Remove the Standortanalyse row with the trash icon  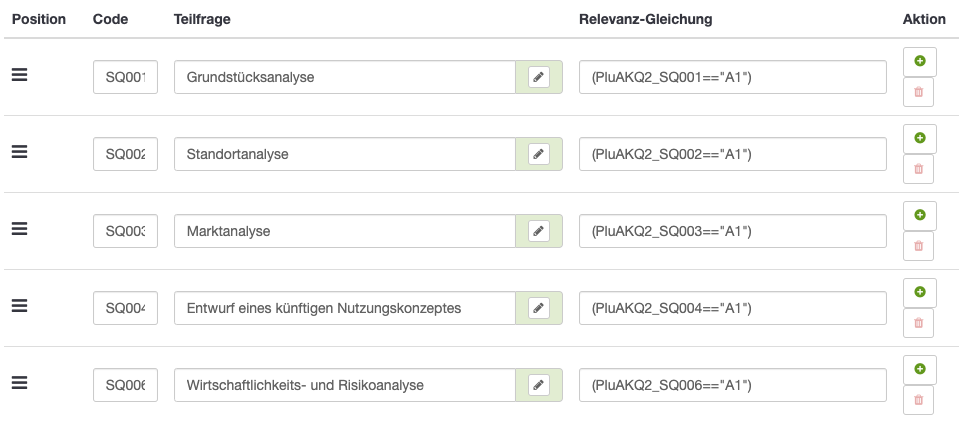(x=919, y=170)
